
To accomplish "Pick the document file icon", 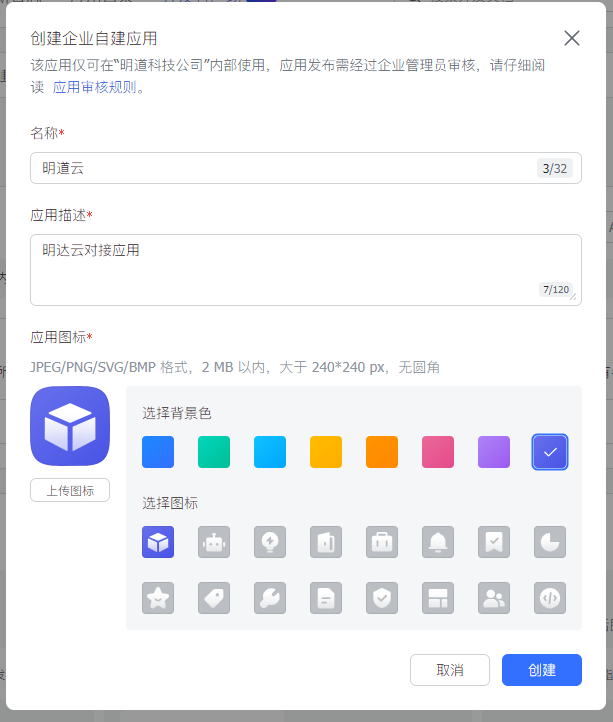I will click(x=326, y=598).
